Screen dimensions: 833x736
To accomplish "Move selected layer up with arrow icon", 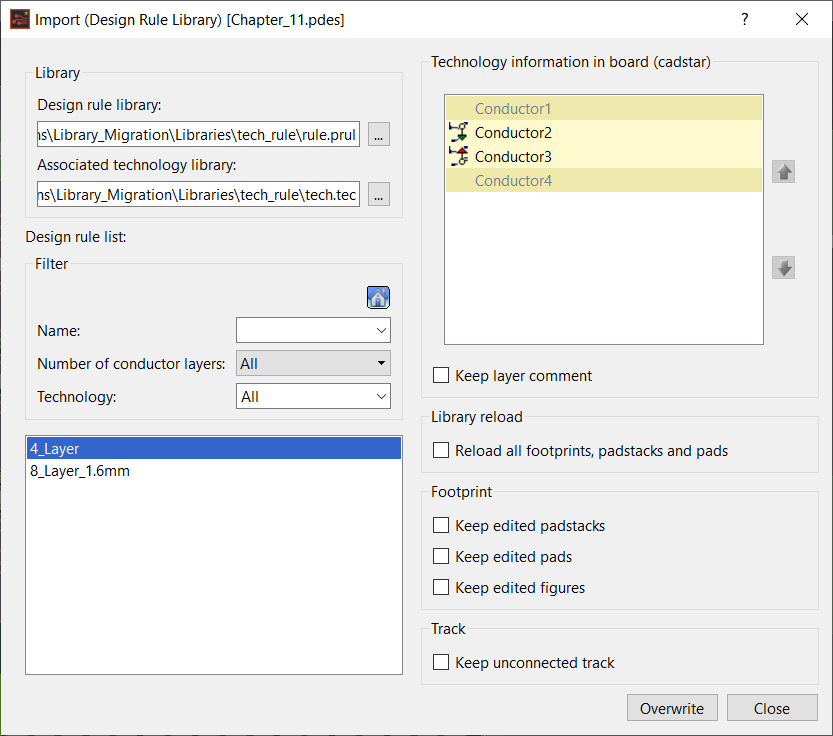I will [x=784, y=172].
